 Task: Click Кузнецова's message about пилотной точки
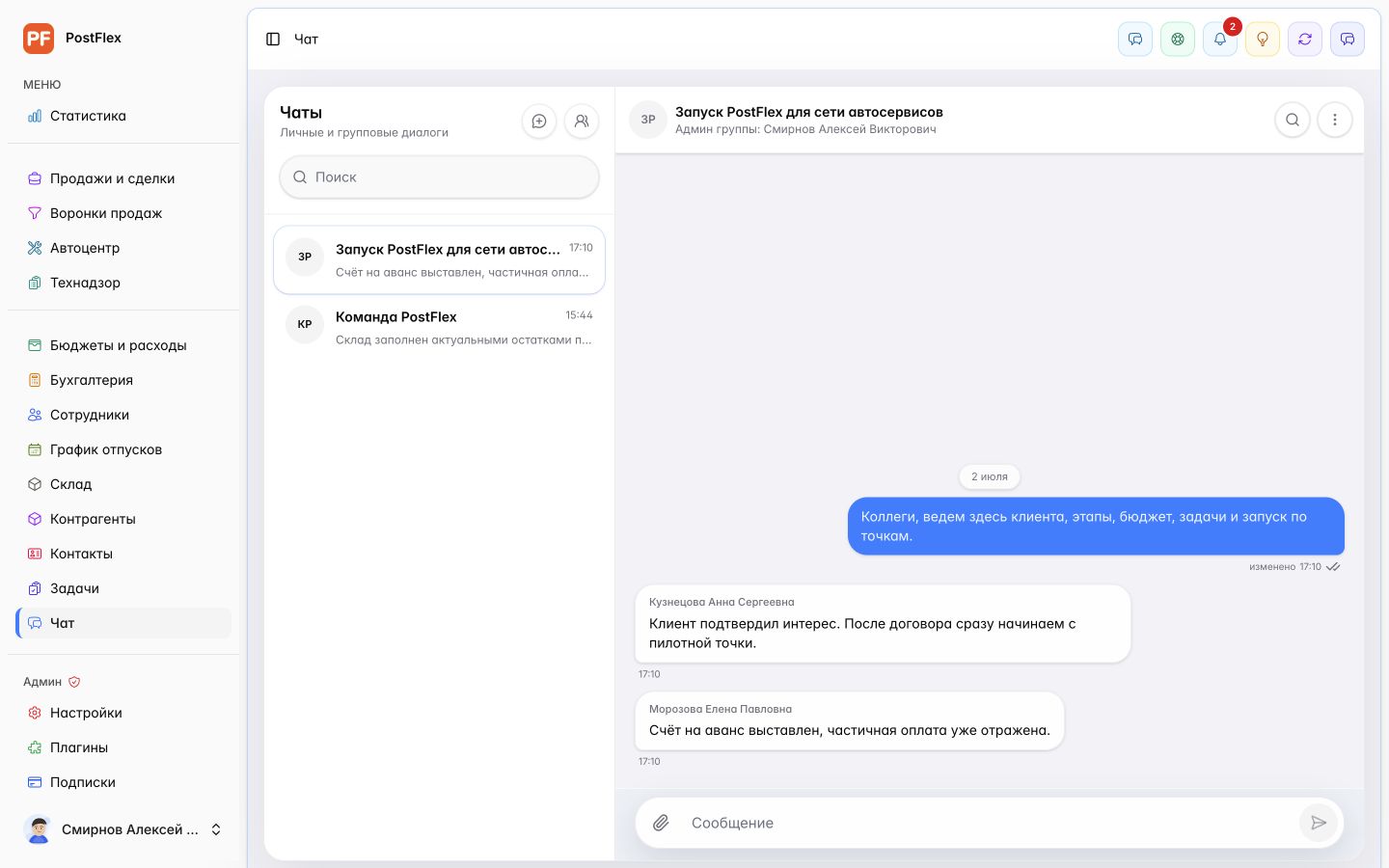(883, 624)
